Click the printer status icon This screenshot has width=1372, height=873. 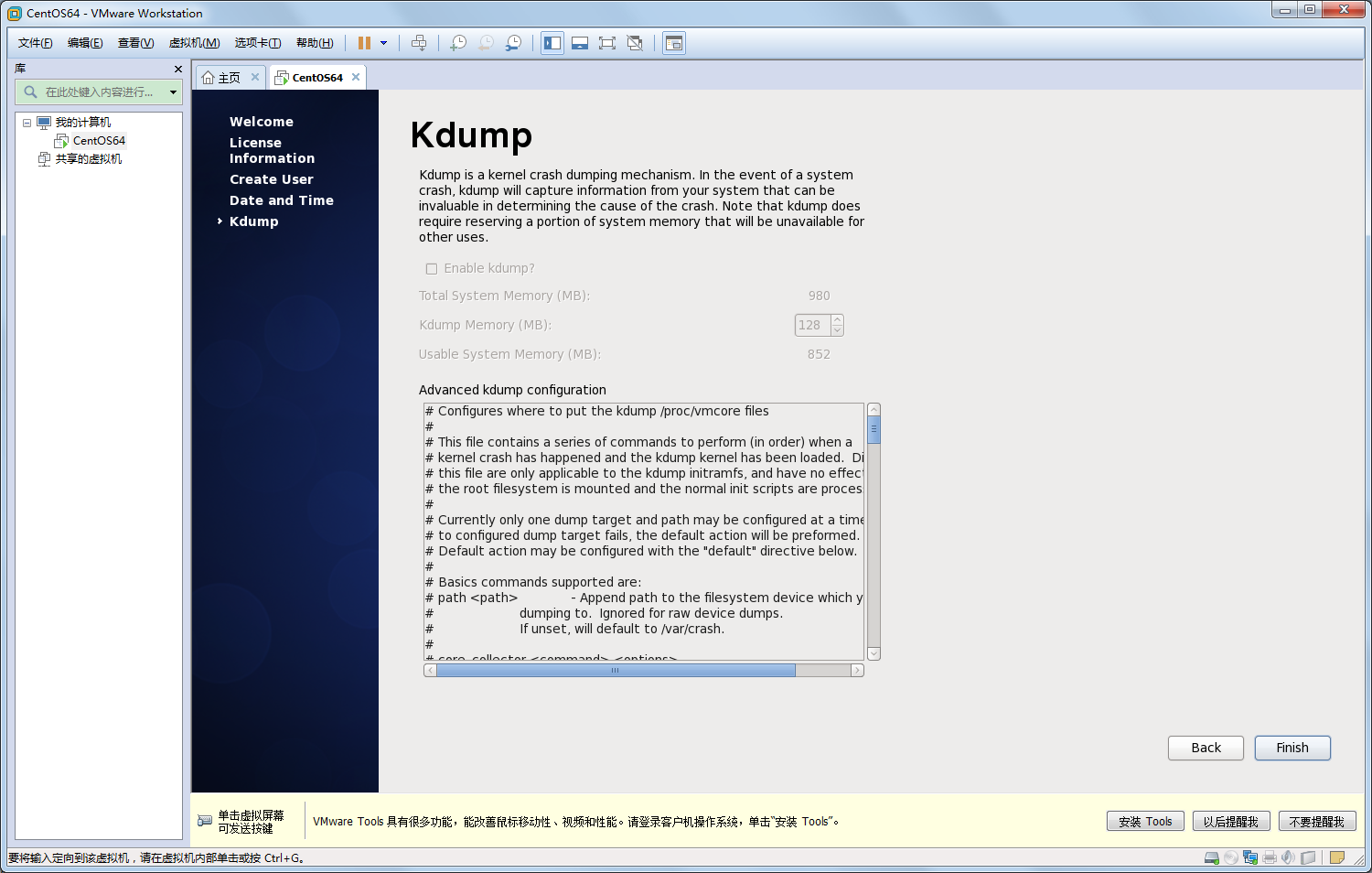pos(1270,858)
